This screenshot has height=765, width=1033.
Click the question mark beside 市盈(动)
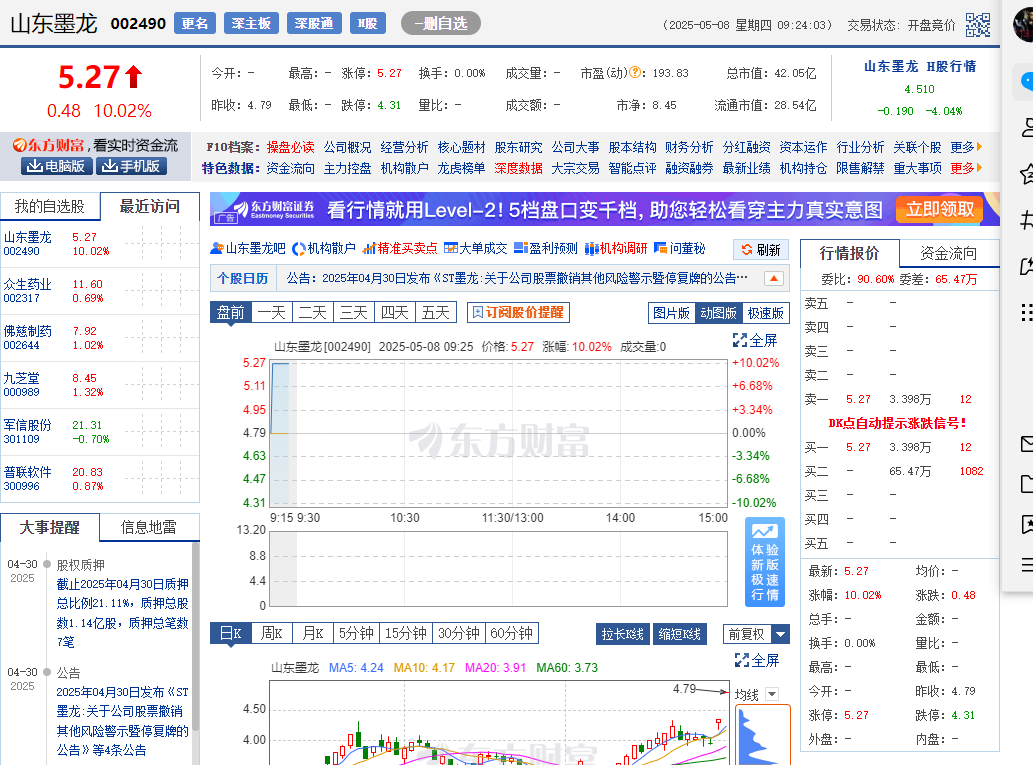coord(635,72)
